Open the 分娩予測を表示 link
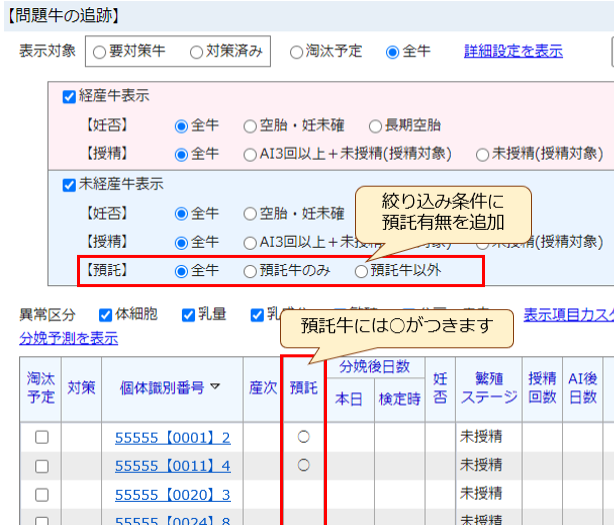The image size is (614, 525). point(69,338)
